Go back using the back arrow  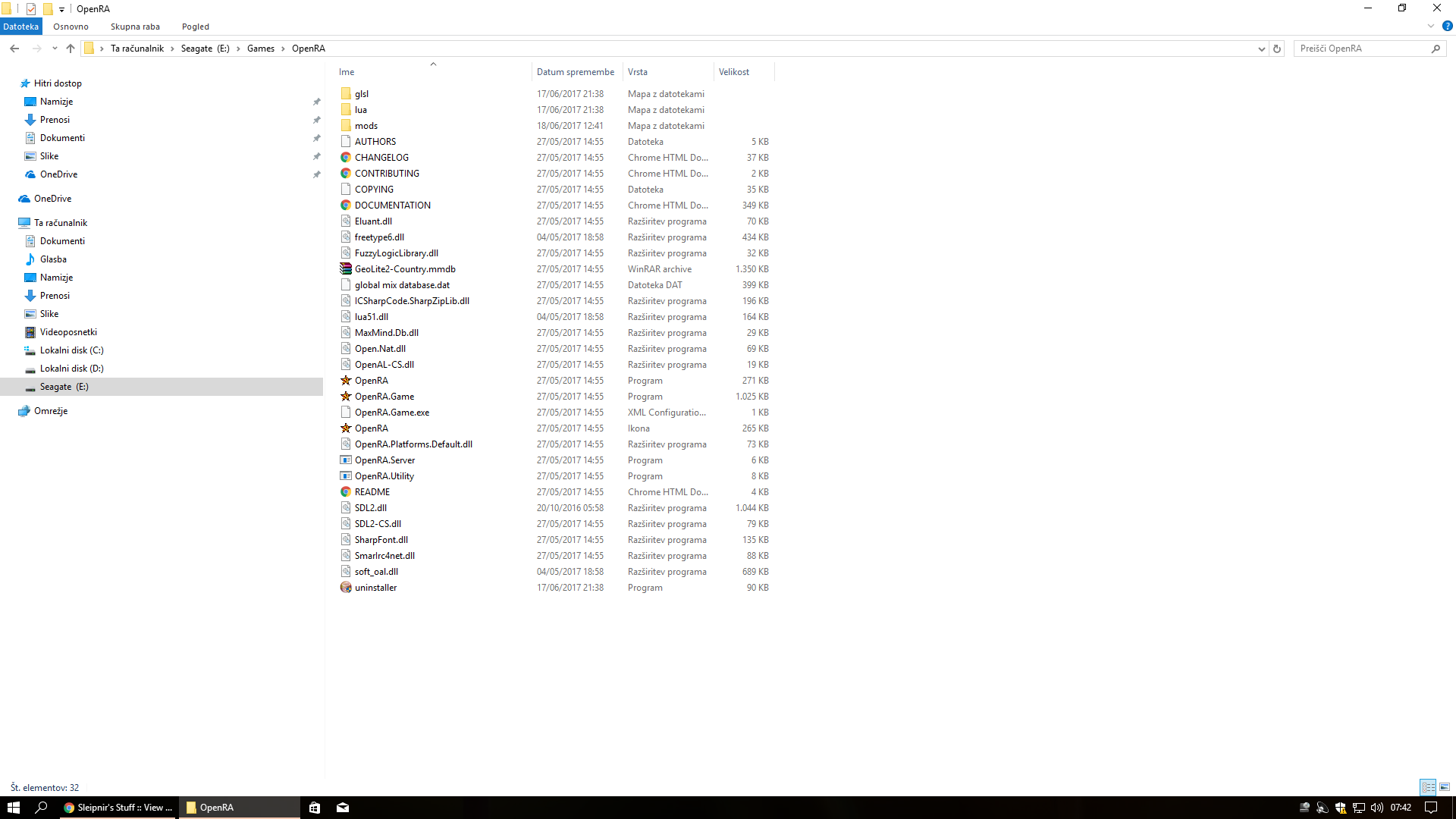pyautogui.click(x=14, y=49)
